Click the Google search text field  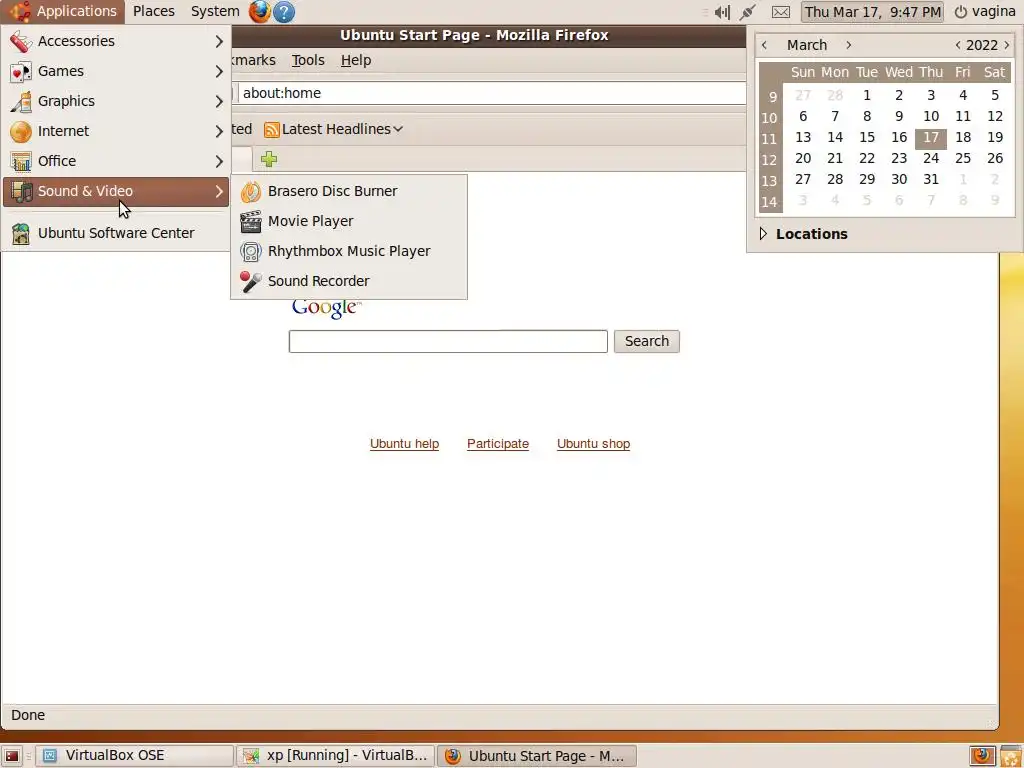coord(448,342)
